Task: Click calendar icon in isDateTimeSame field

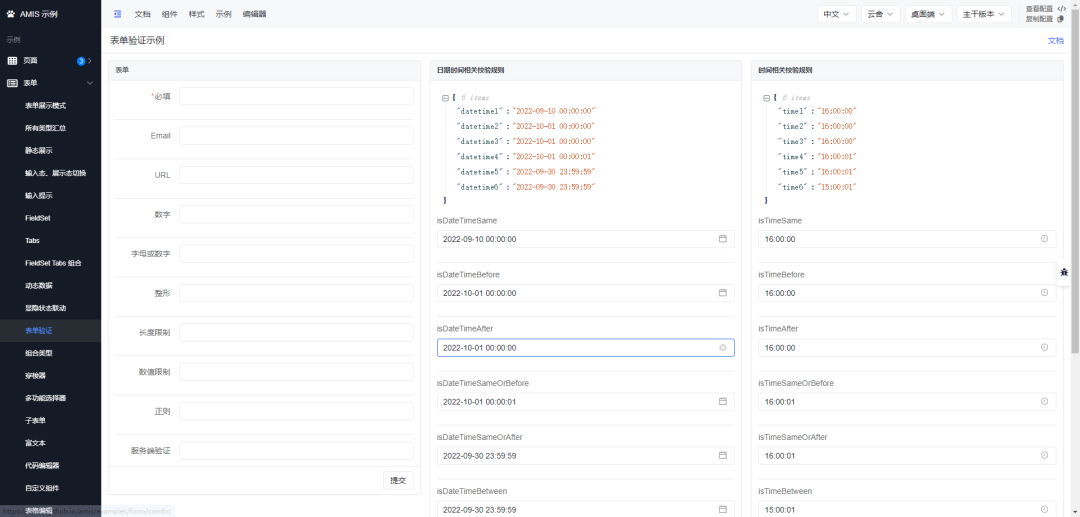Action: (x=722, y=239)
